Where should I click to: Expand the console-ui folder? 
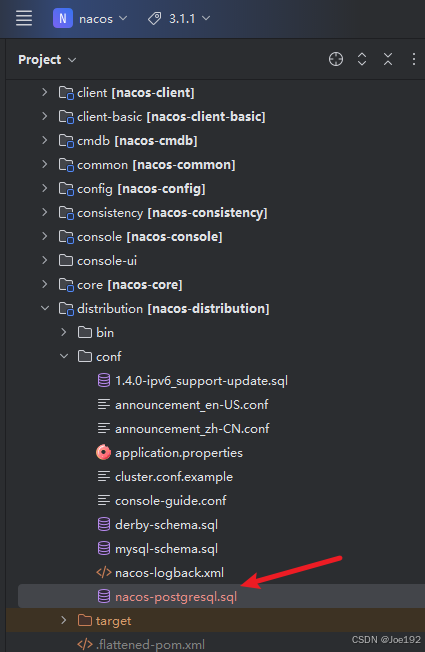tap(45, 260)
